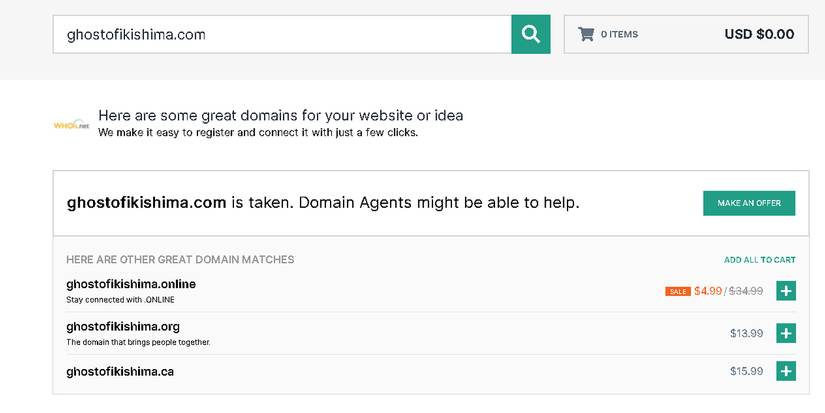Click the ADD ALL TO CART link
Viewport: 825px width, 413px height.
[x=759, y=260]
